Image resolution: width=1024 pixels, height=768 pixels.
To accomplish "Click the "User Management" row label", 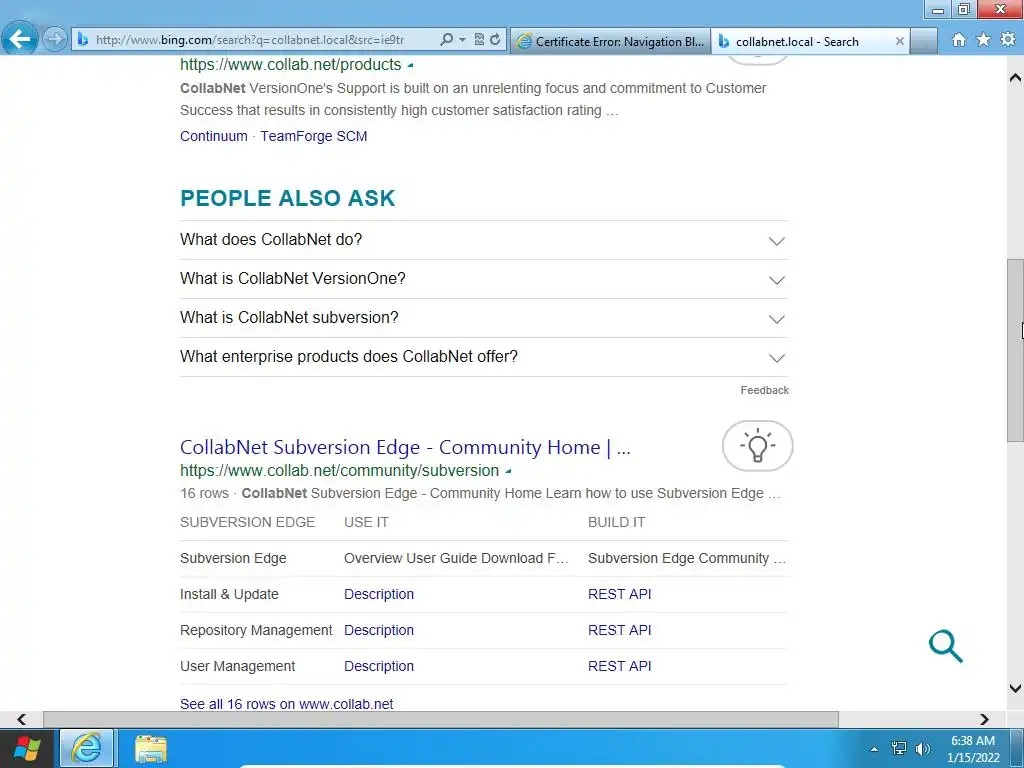I will [x=238, y=666].
